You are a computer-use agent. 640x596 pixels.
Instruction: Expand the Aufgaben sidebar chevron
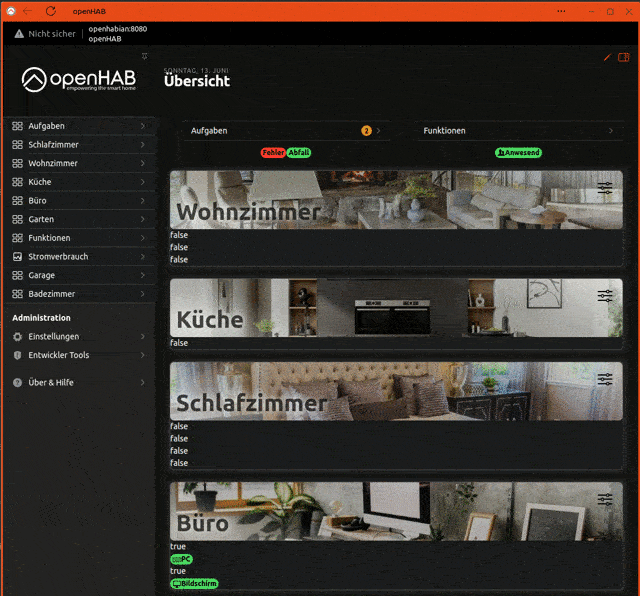pyautogui.click(x=142, y=126)
